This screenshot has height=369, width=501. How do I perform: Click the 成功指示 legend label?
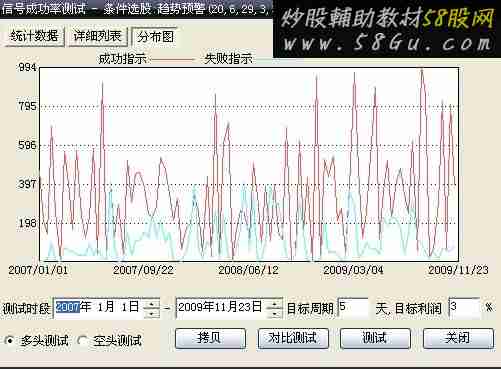(123, 59)
